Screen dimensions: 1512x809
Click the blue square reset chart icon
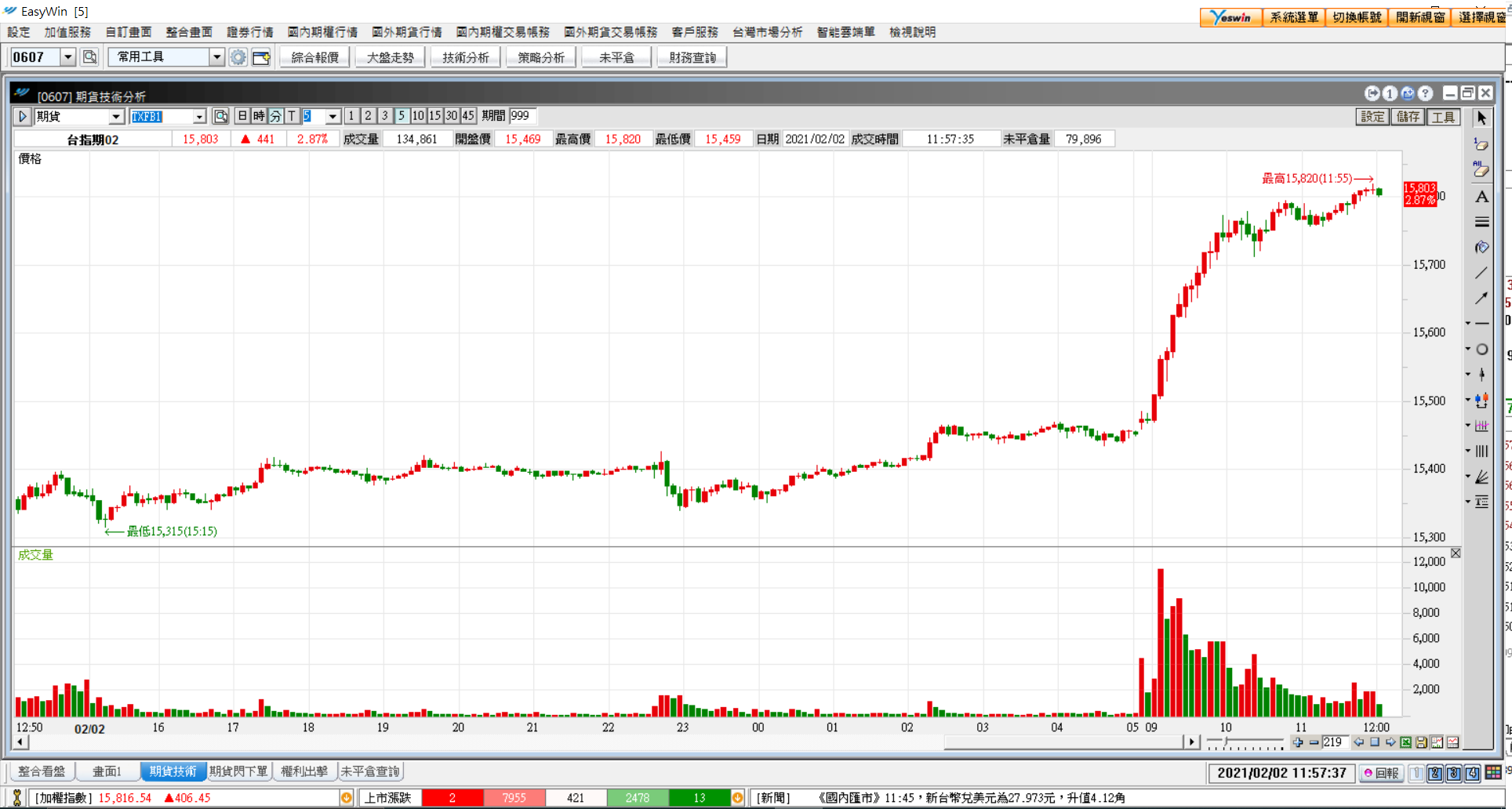[1375, 742]
